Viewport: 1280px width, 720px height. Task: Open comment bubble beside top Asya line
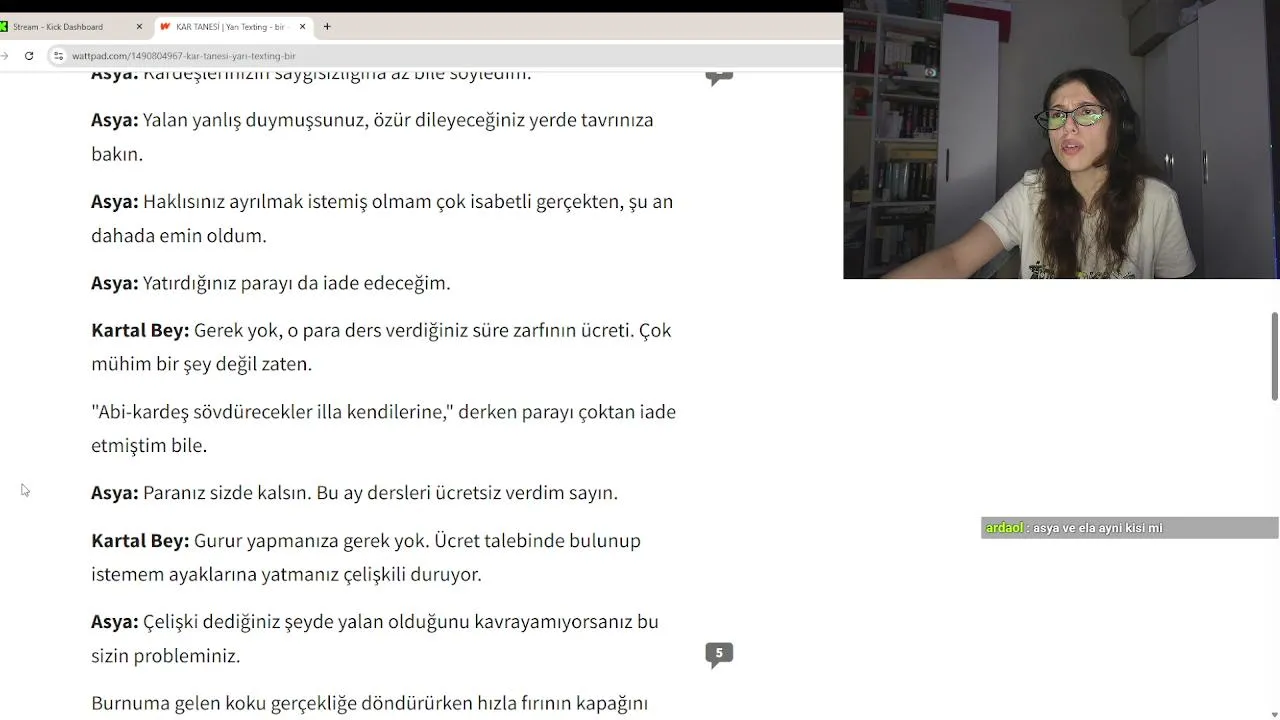click(x=718, y=77)
